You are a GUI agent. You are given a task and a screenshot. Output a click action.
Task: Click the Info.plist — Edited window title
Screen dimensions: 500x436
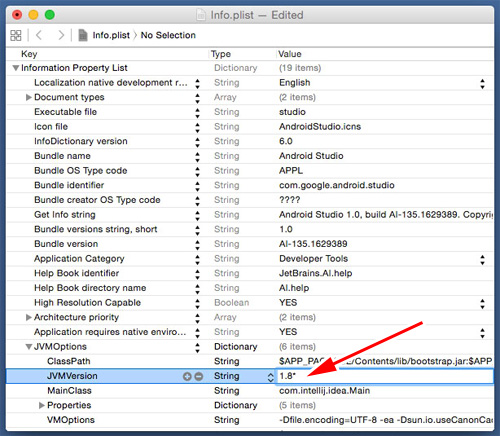click(257, 15)
